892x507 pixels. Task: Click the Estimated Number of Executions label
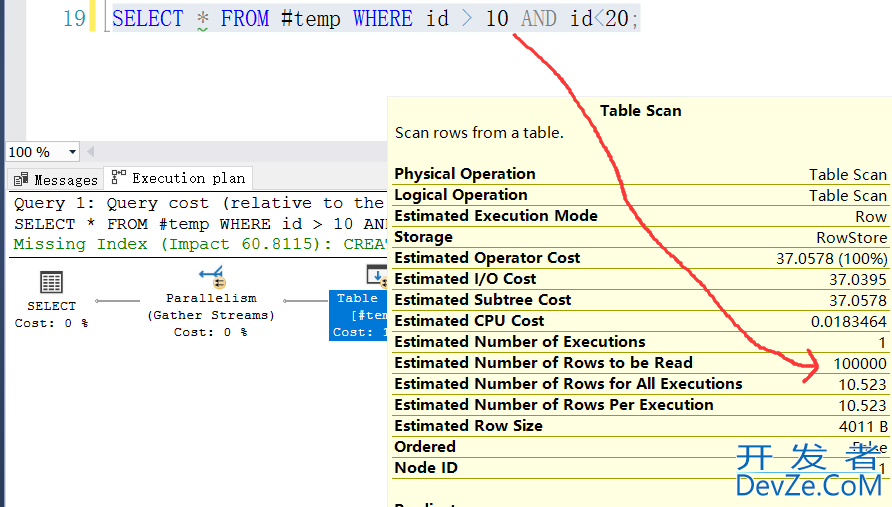tap(520, 341)
